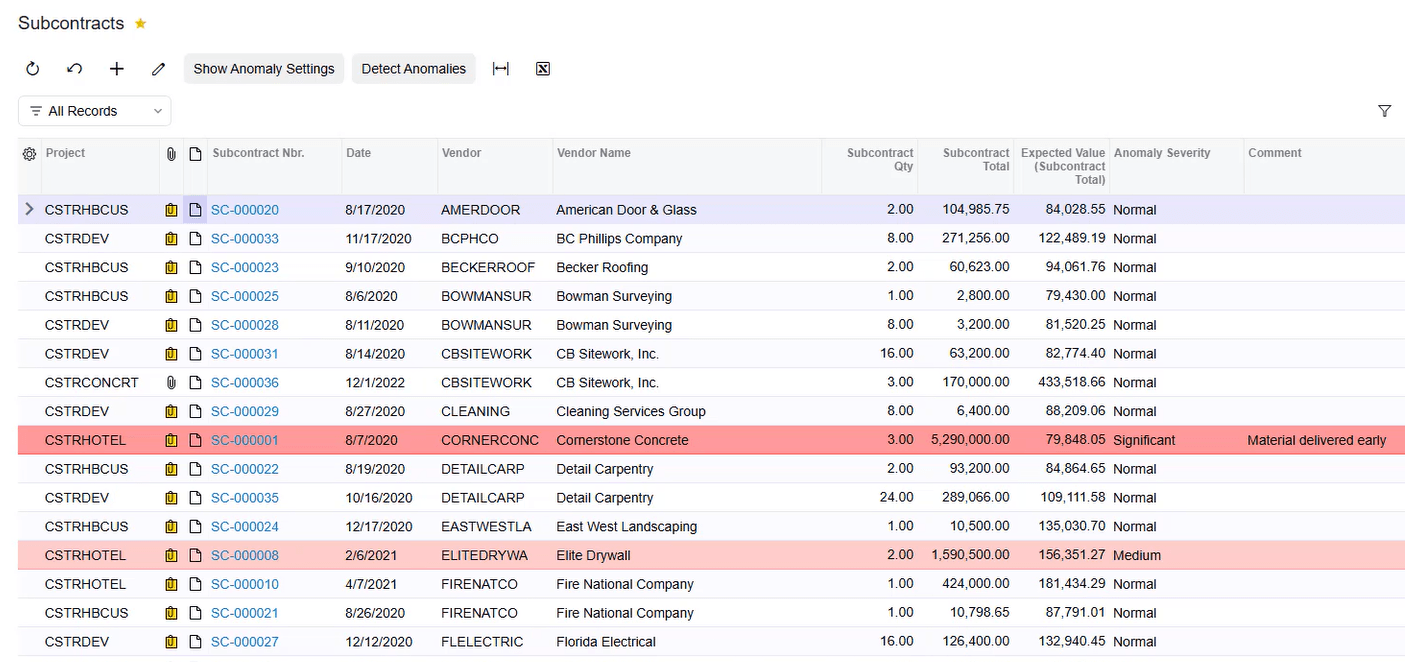
Task: Open attachments icon for SC-000001 row
Action: pyautogui.click(x=171, y=440)
